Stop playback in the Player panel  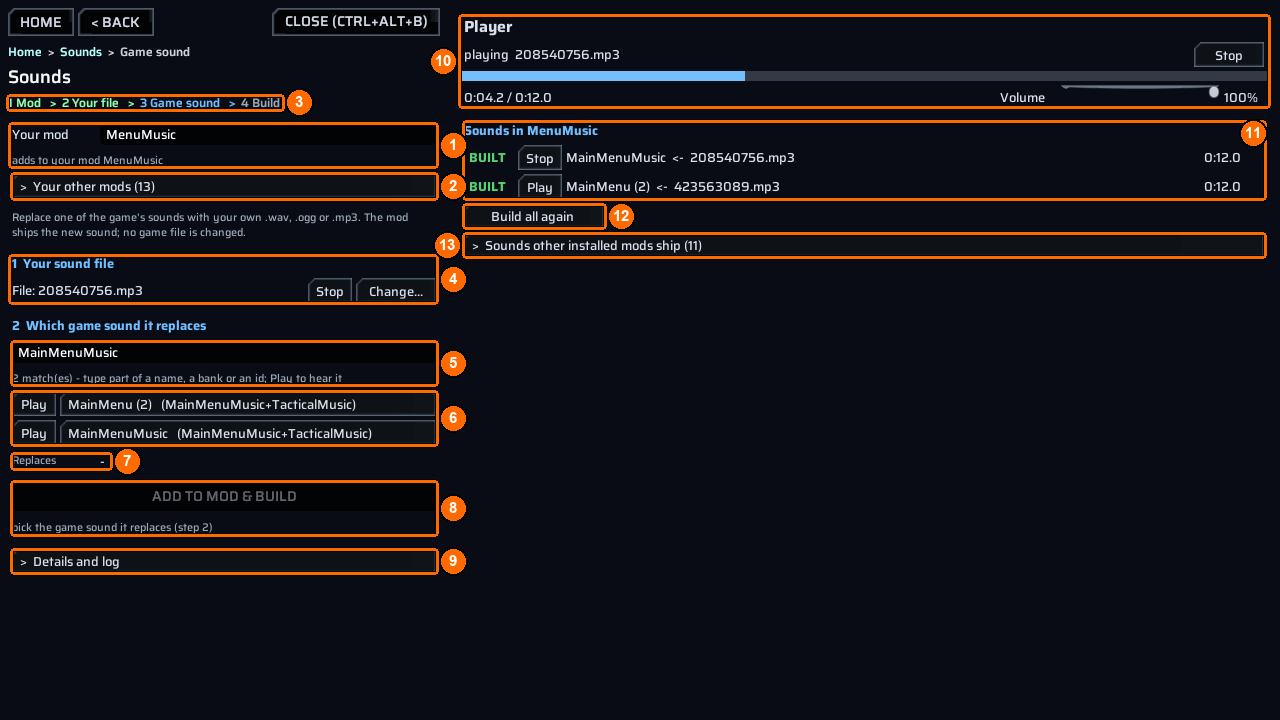click(x=1229, y=55)
